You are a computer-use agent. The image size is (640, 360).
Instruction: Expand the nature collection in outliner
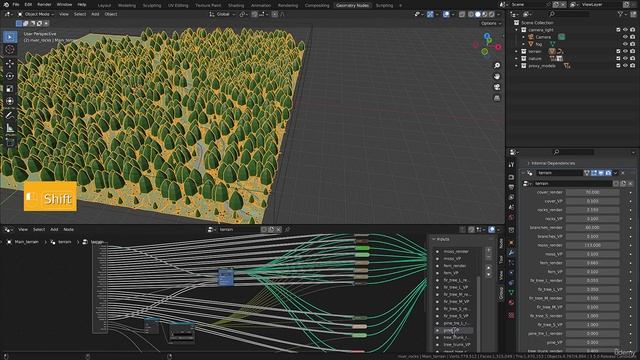[x=517, y=58]
